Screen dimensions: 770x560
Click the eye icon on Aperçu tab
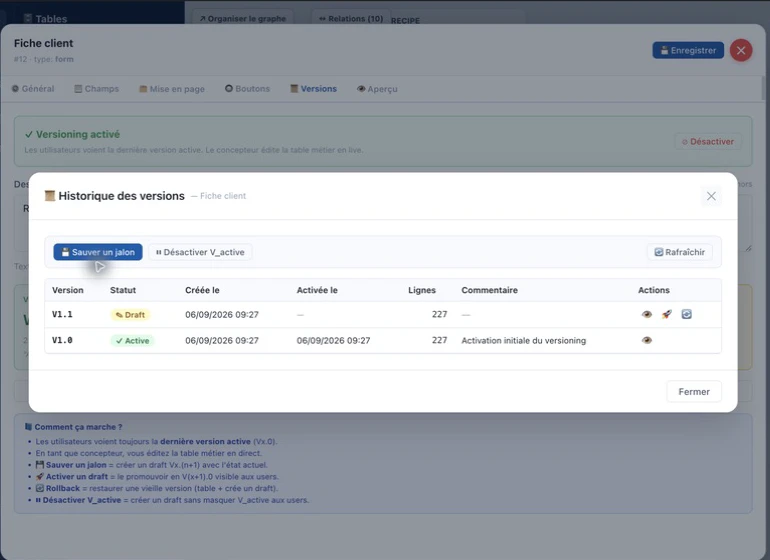coord(361,89)
